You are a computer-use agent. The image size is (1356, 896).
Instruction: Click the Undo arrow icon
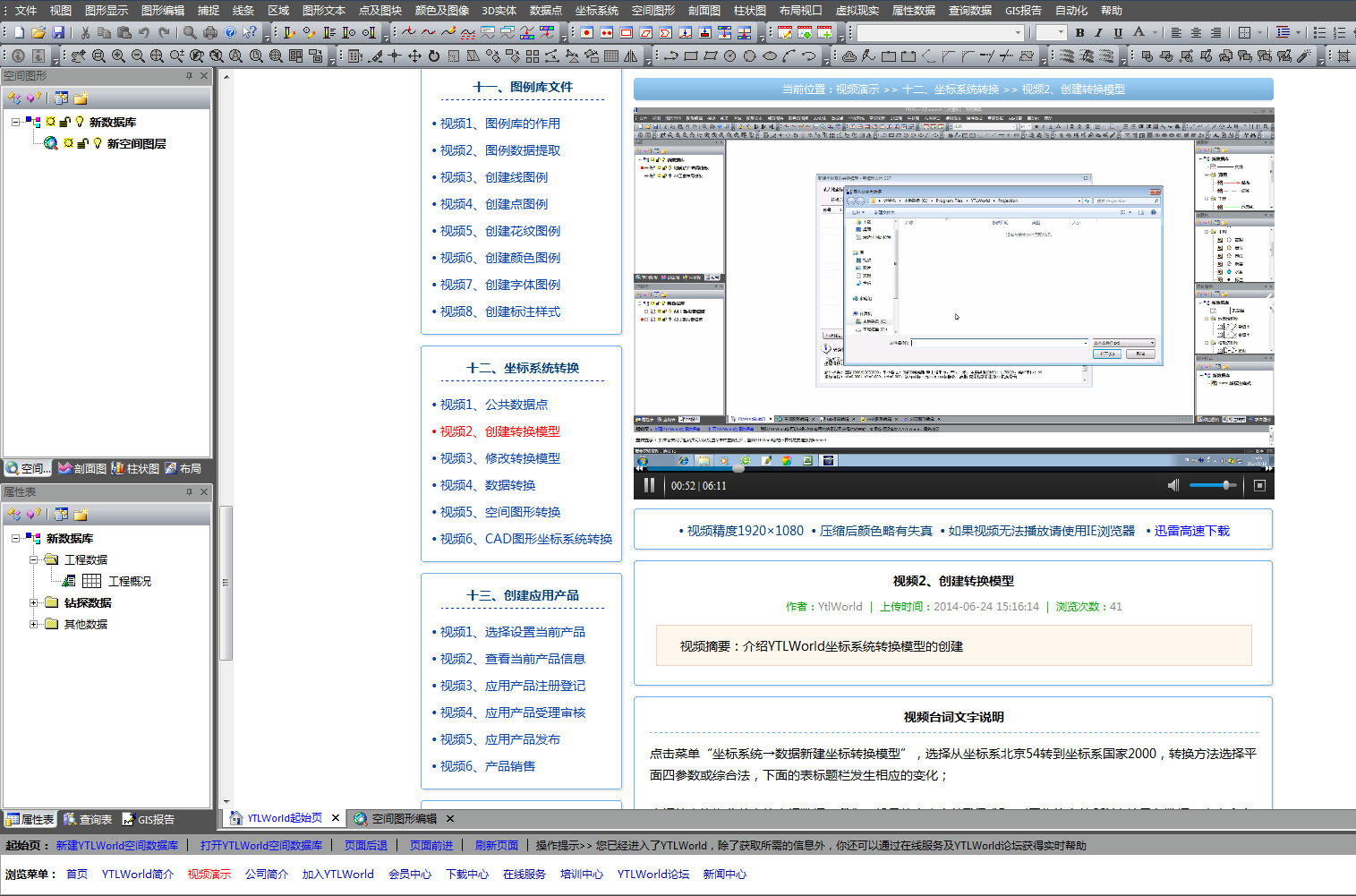(144, 32)
